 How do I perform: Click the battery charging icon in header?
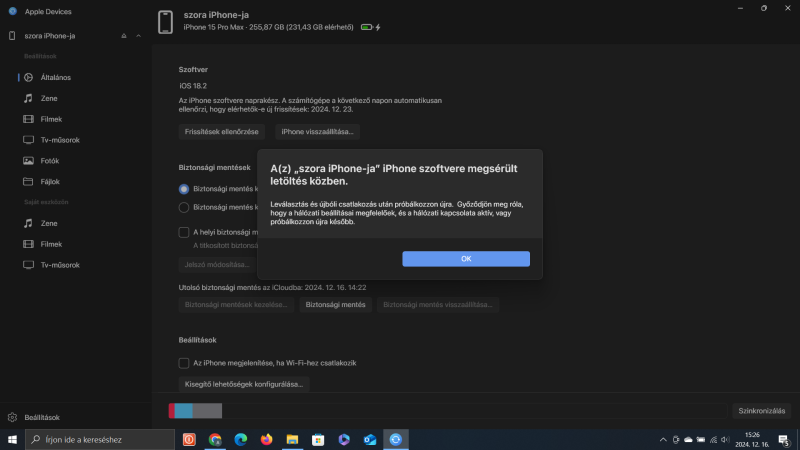pyautogui.click(x=371, y=27)
